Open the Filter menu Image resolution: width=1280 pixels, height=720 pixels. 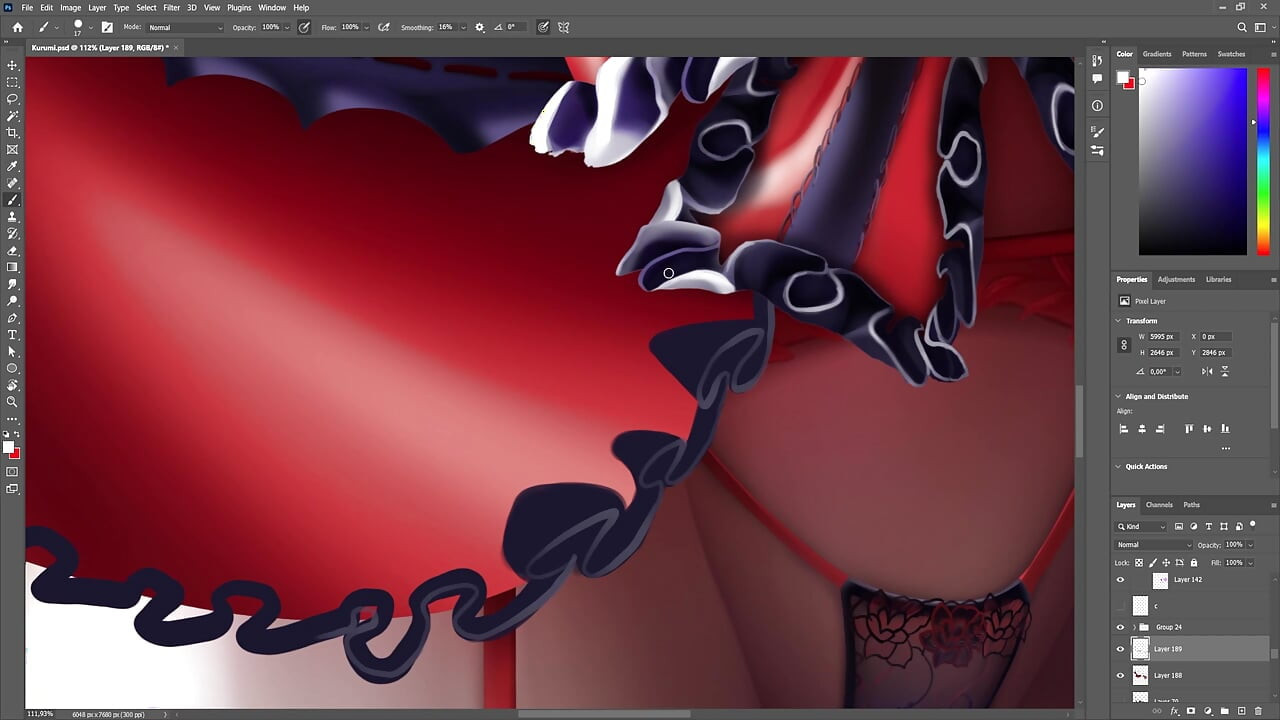tap(172, 7)
